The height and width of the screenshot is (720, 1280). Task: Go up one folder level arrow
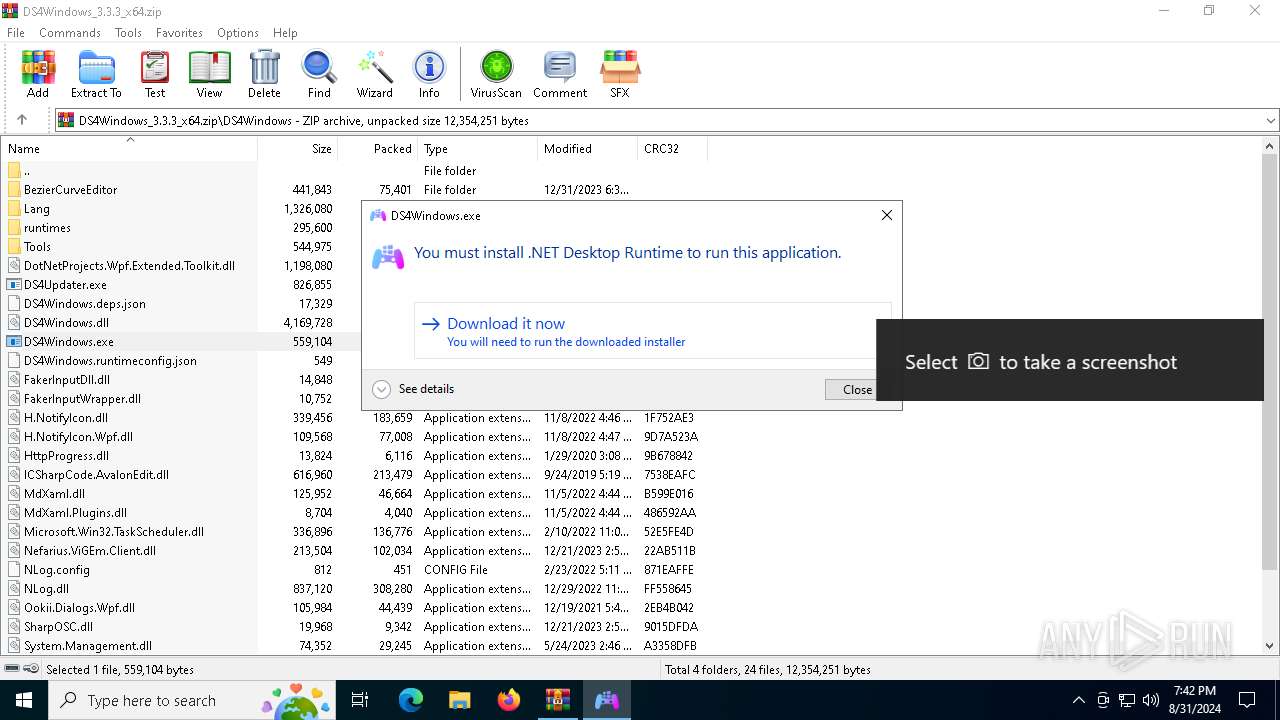[x=22, y=120]
